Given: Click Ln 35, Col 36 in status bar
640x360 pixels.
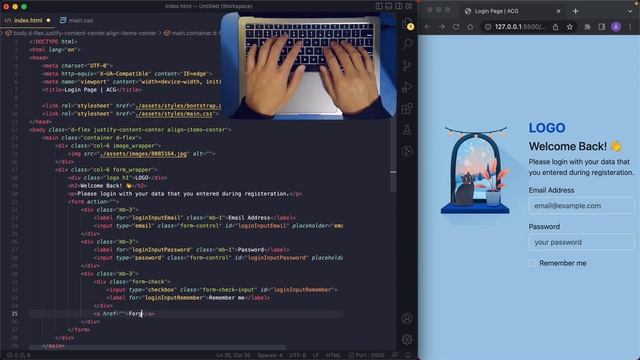Looking at the screenshot, I should (x=233, y=355).
